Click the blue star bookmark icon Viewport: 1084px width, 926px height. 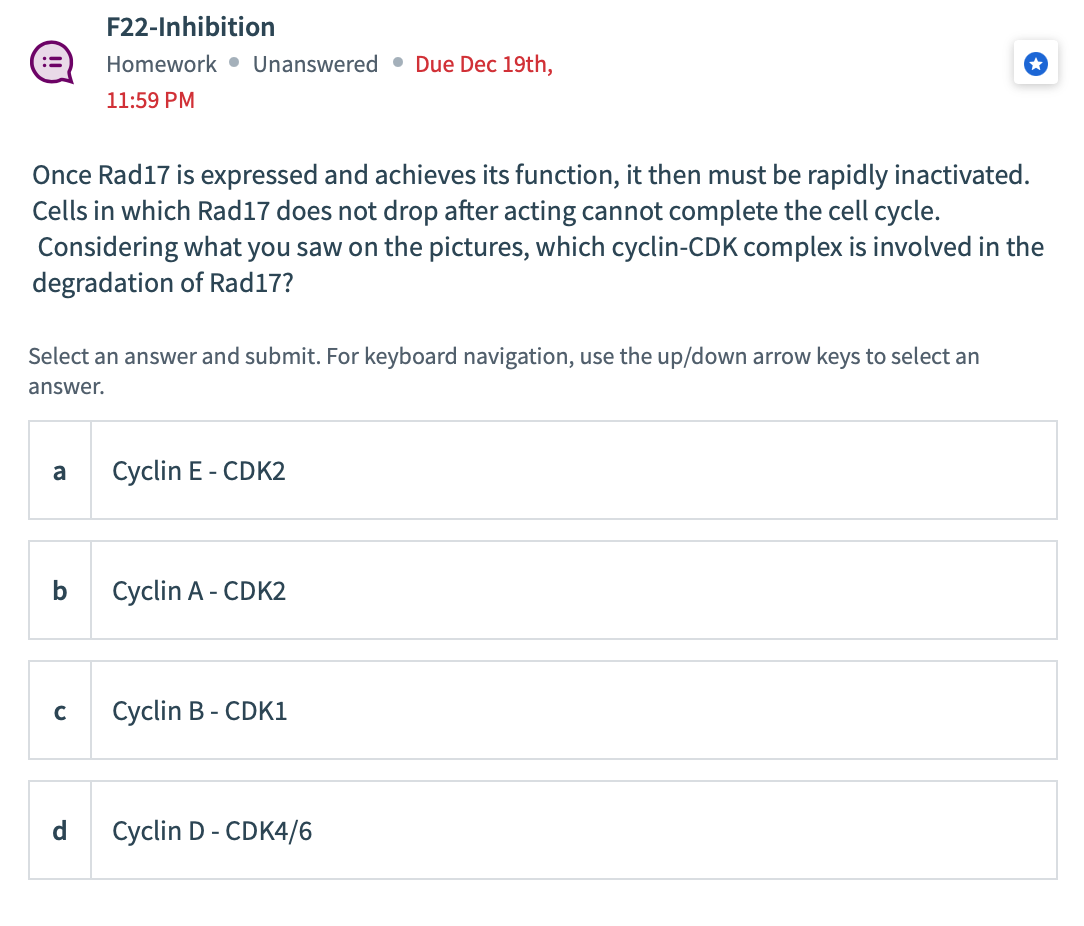click(x=1035, y=64)
